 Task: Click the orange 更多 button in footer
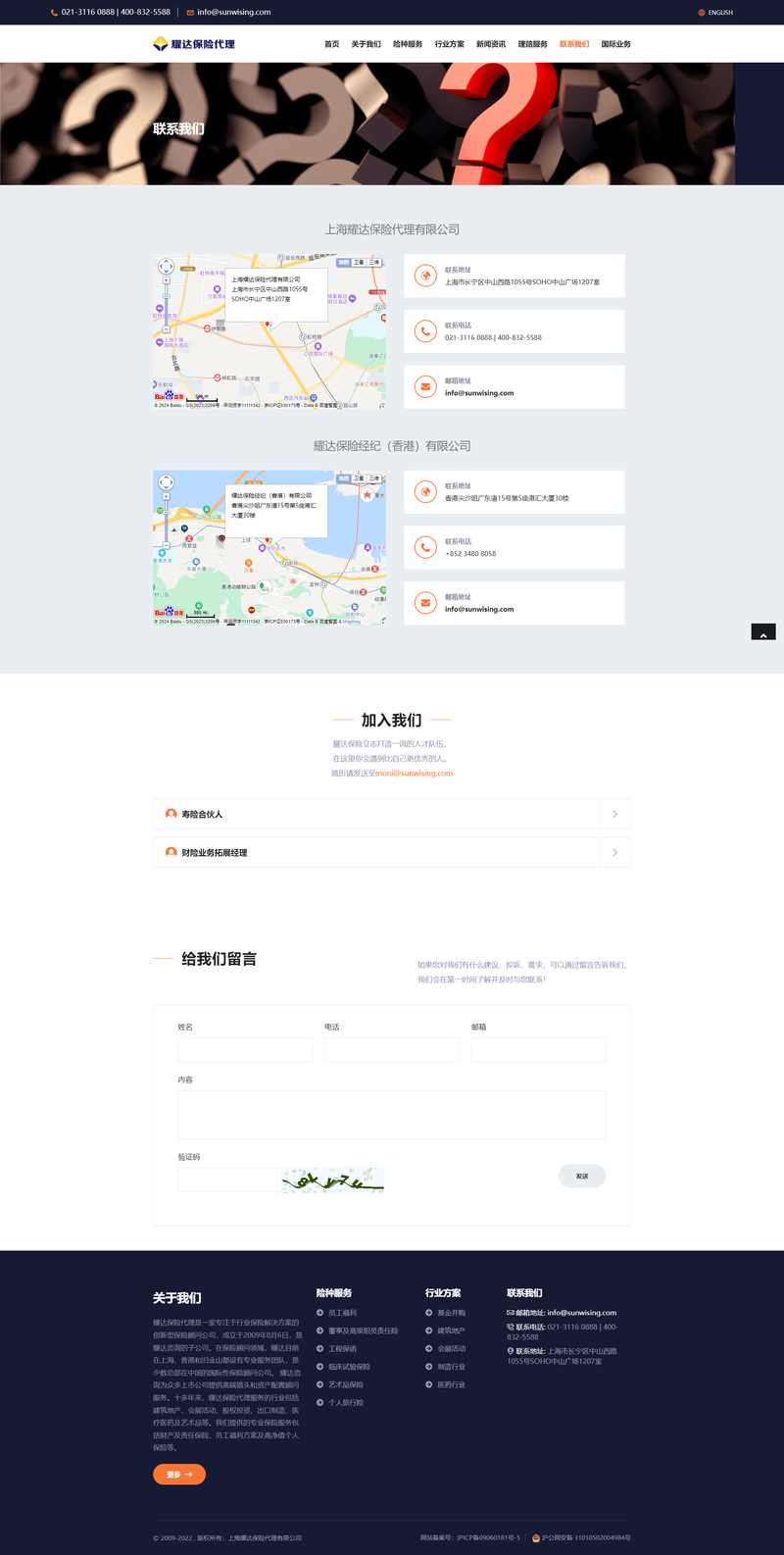[x=179, y=1475]
